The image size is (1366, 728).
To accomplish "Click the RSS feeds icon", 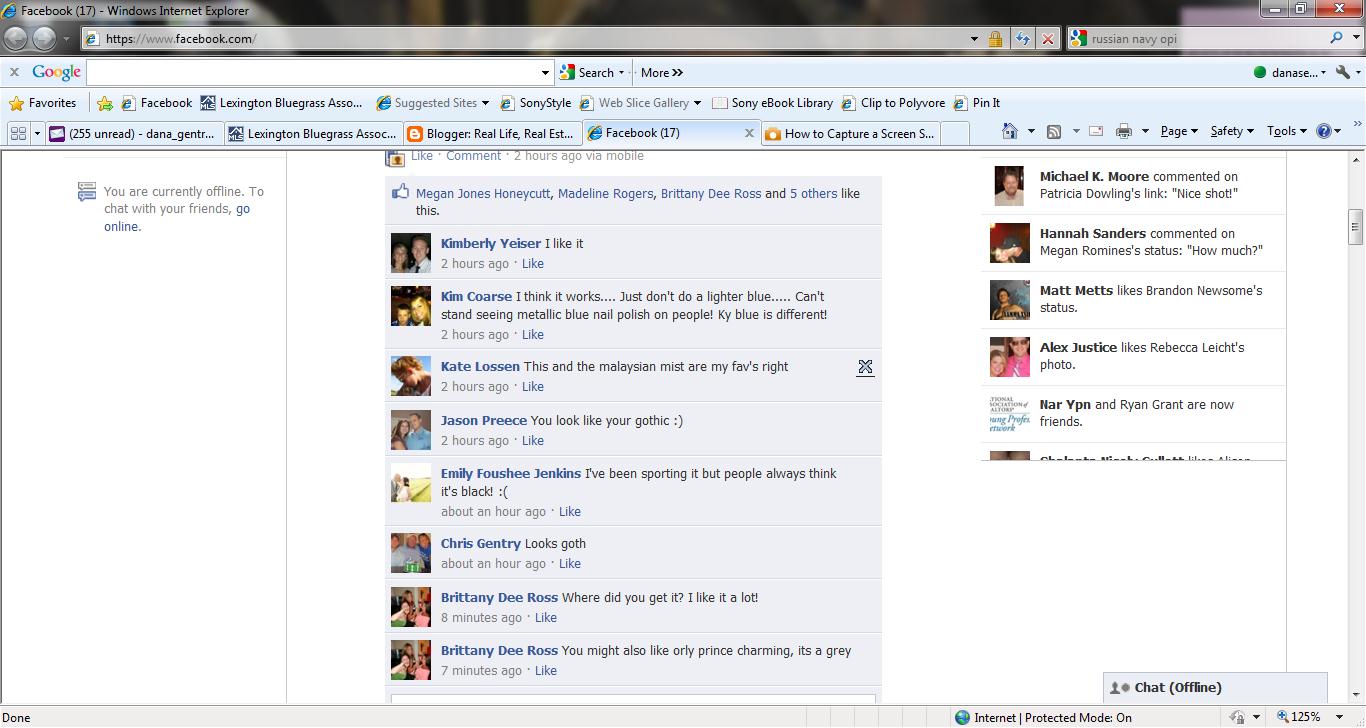I will [1054, 131].
